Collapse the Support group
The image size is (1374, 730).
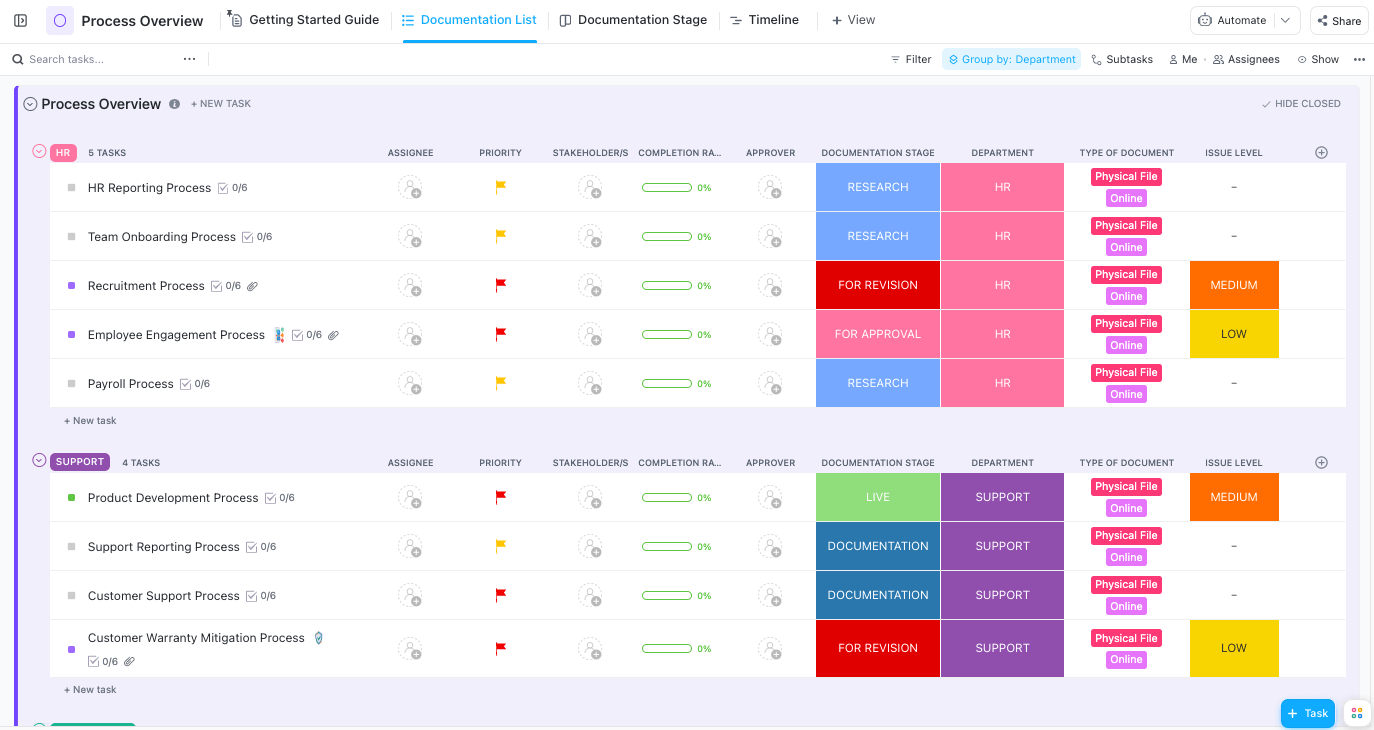(39, 461)
